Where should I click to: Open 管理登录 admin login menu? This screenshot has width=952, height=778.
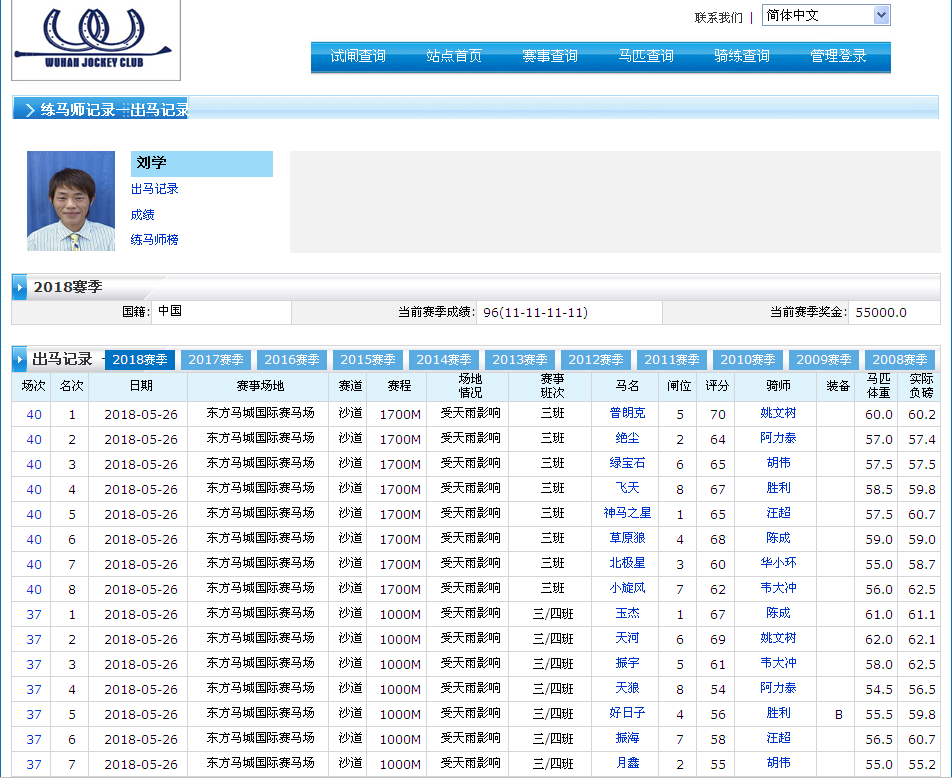coord(838,56)
